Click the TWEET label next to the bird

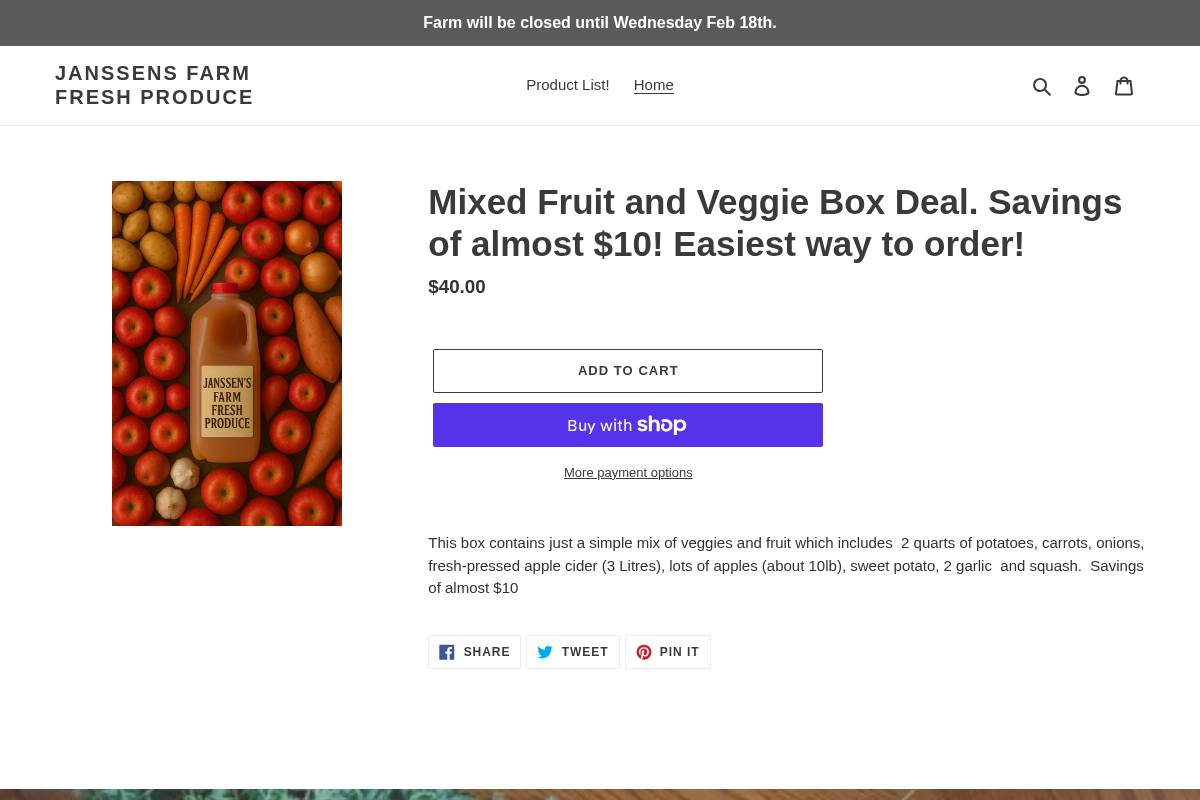585,651
